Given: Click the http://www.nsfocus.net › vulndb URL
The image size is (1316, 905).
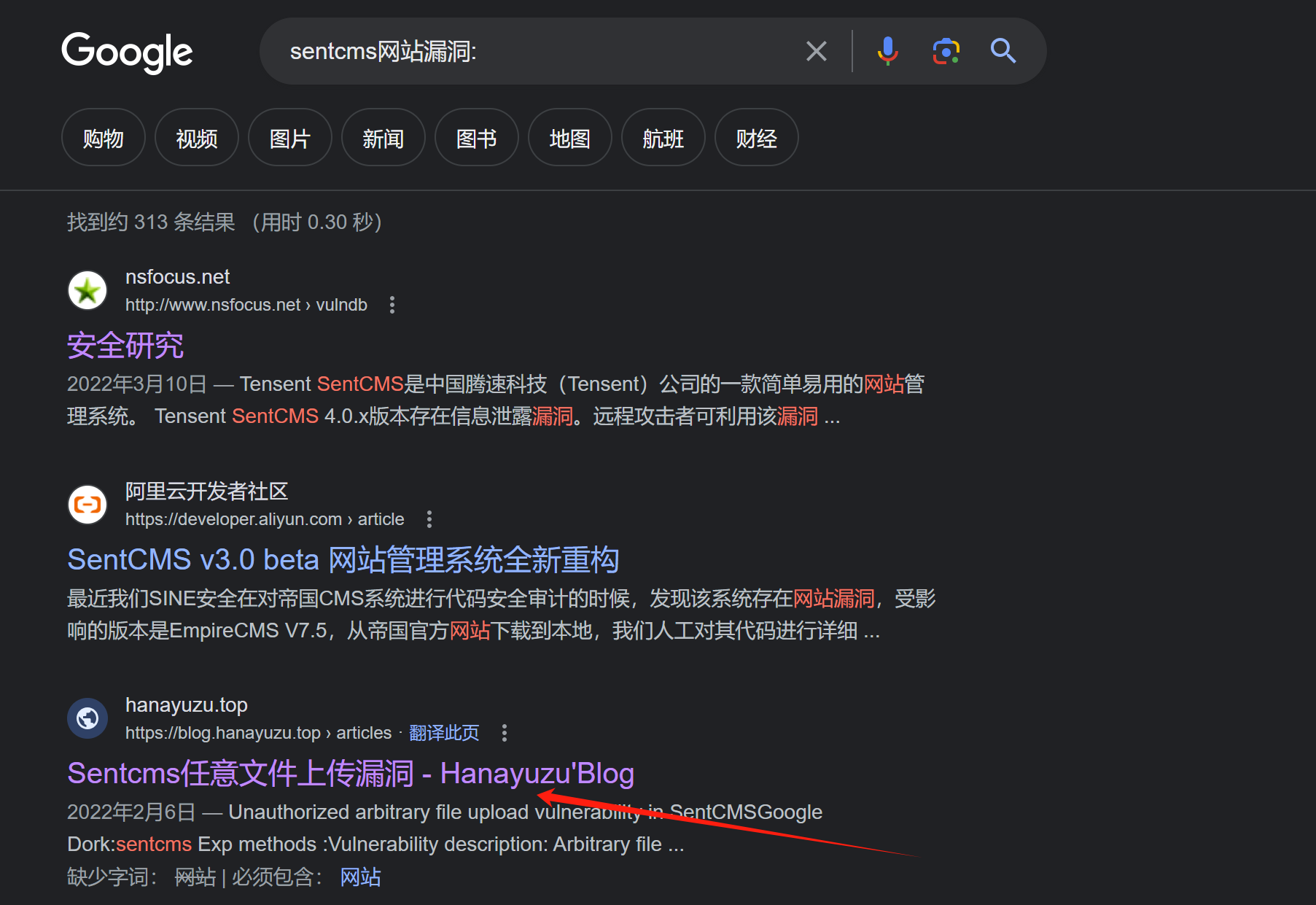Looking at the screenshot, I should click(x=246, y=305).
